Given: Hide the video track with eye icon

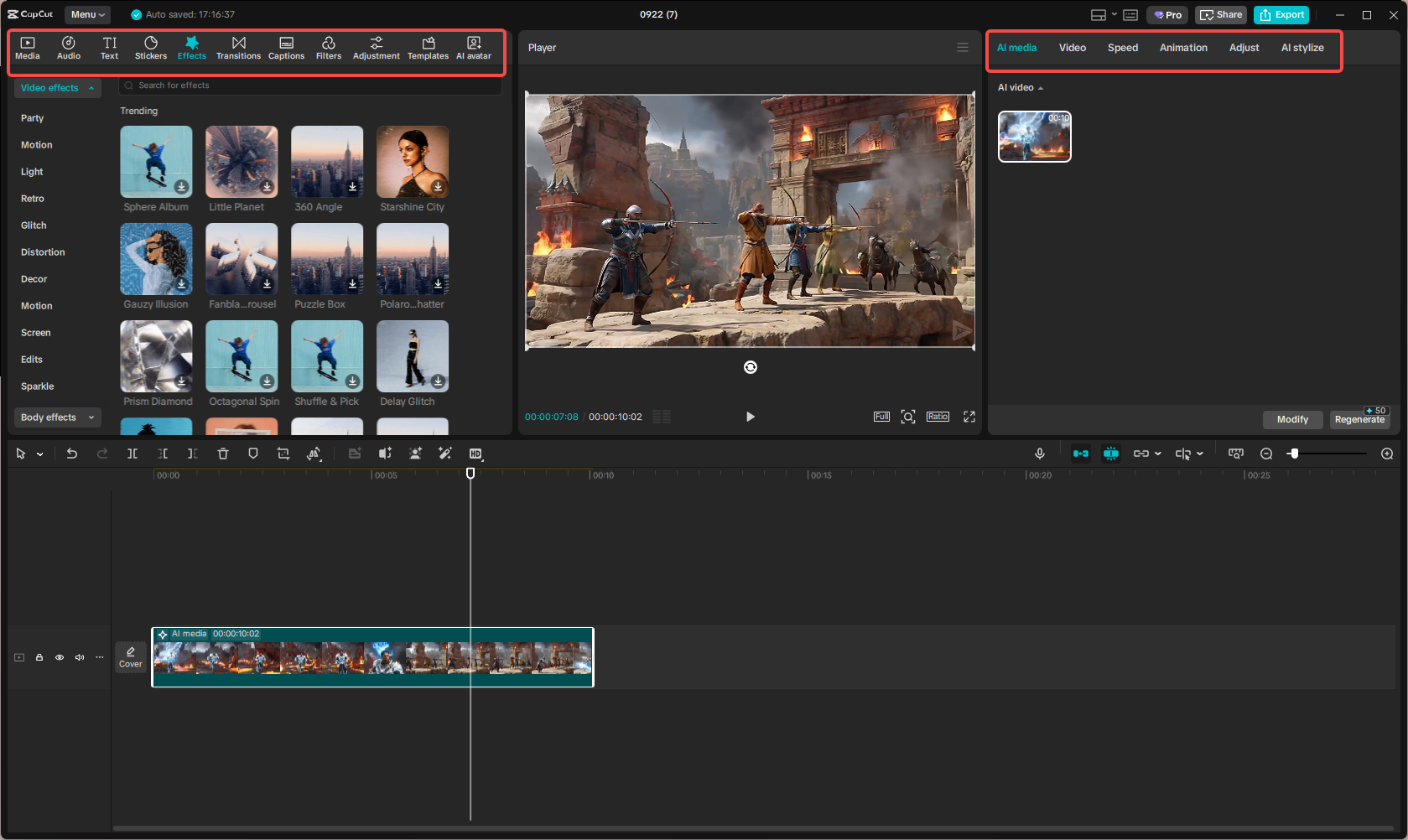Looking at the screenshot, I should pyautogui.click(x=60, y=657).
